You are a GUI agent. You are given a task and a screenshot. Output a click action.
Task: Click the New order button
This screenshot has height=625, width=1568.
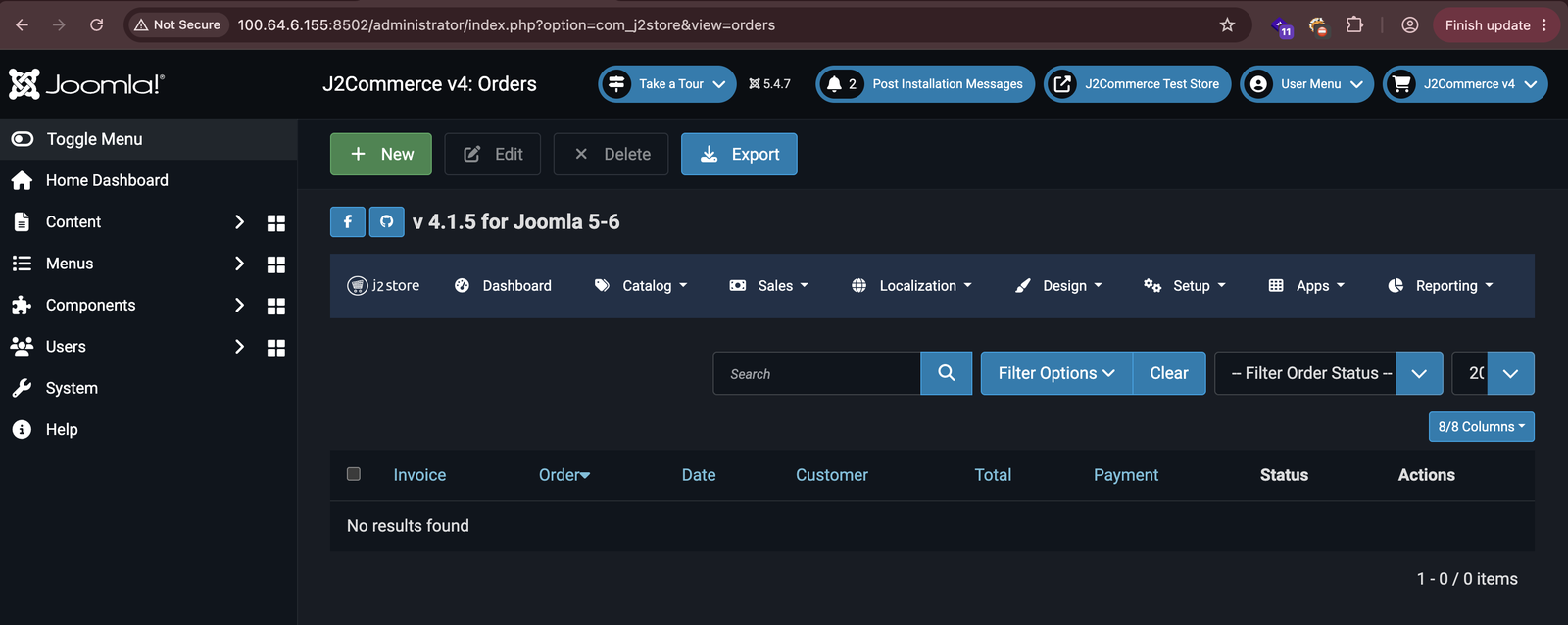[x=381, y=154]
